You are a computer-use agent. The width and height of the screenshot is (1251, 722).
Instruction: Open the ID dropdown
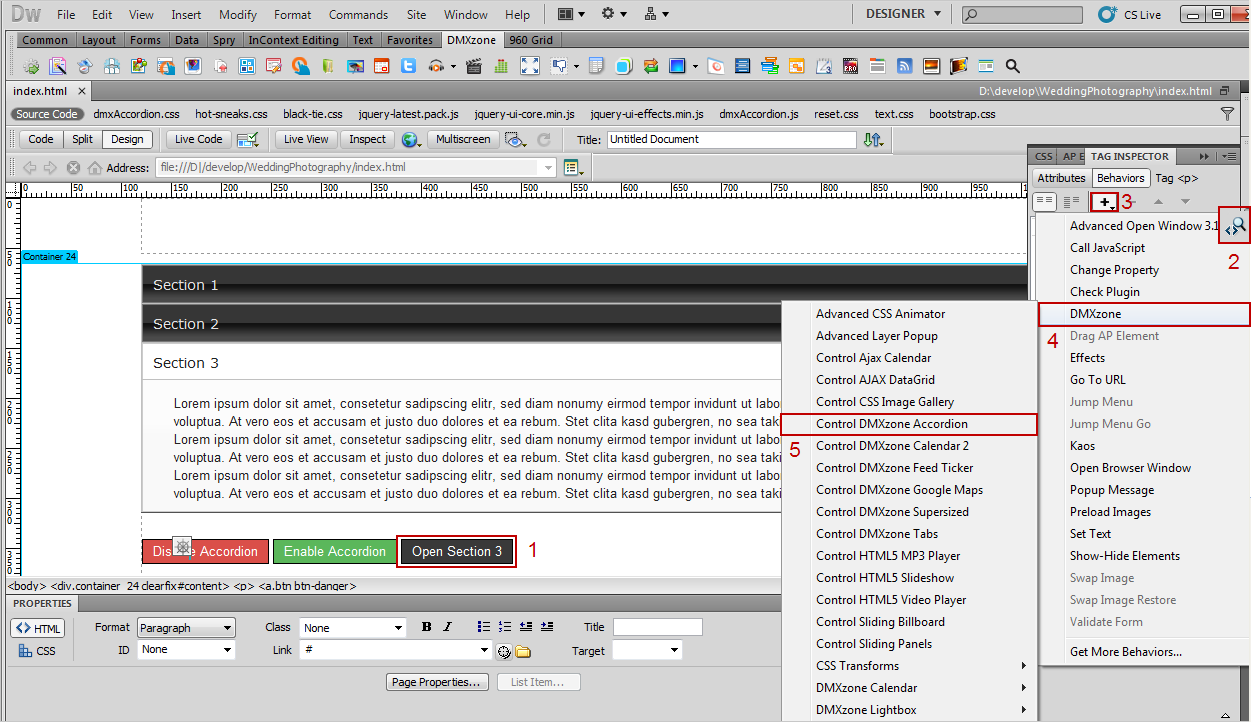(185, 650)
